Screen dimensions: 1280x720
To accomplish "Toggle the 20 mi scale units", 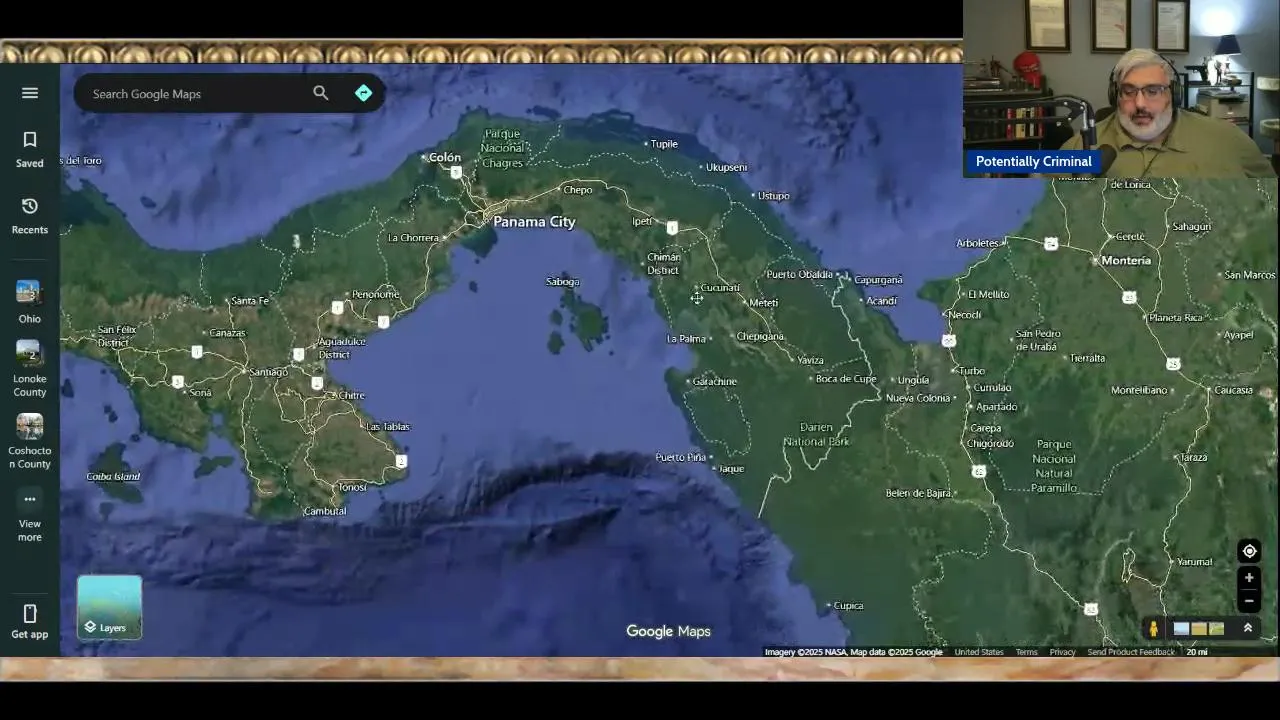I will 1197,652.
